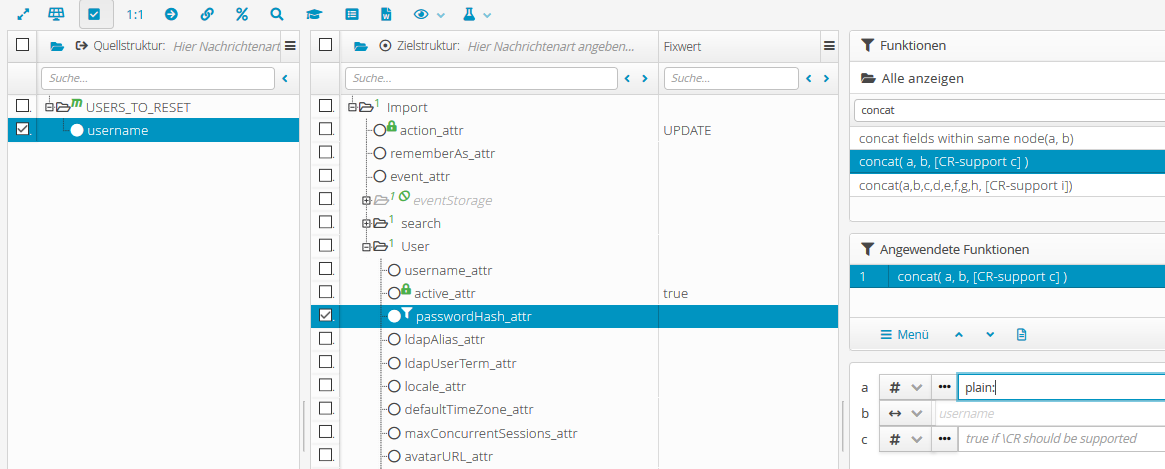The image size is (1165, 469).
Task: Open the parameter a type dropdown
Action: click(x=905, y=387)
